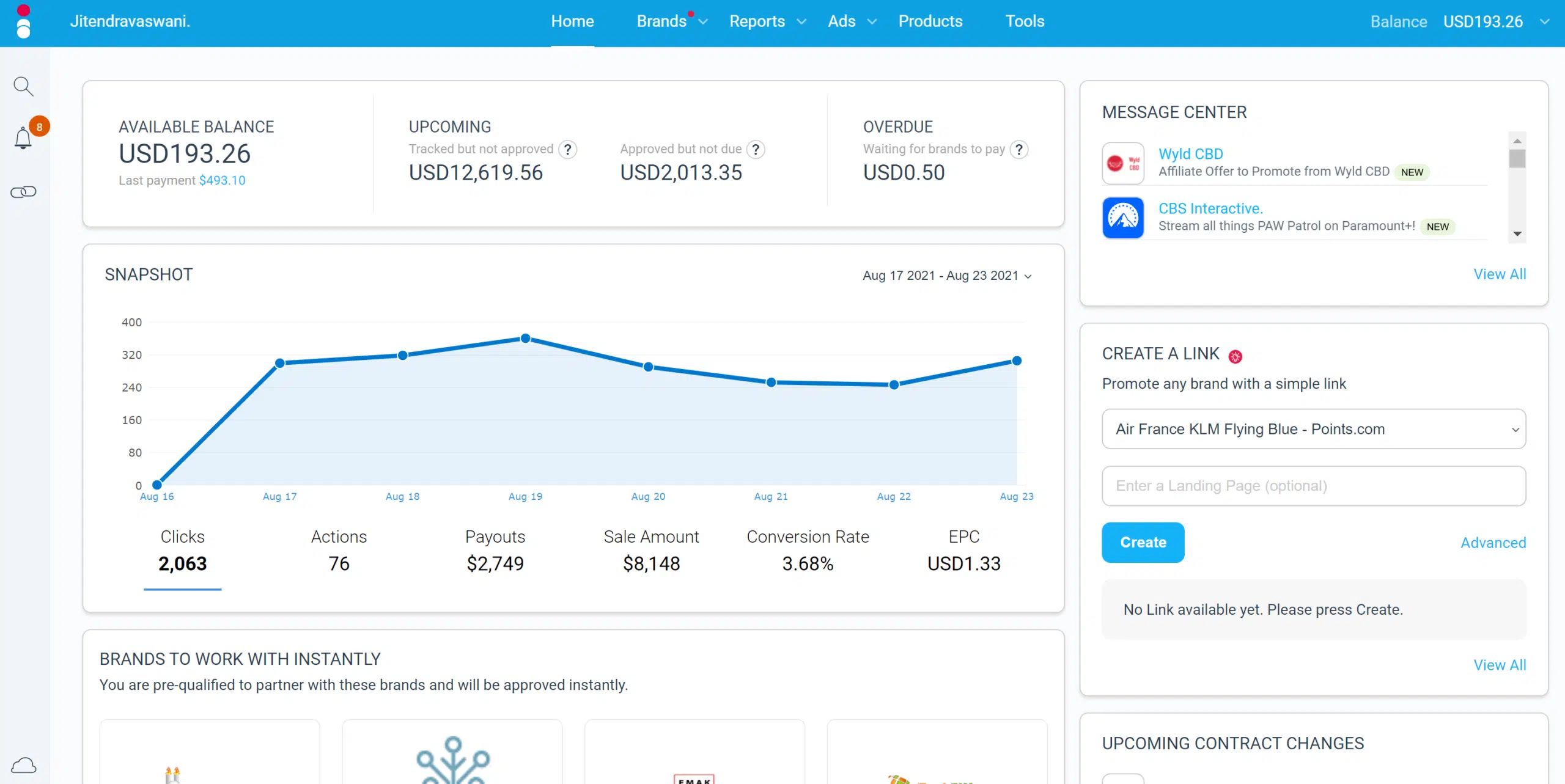Open the snapshot date range dropdown
This screenshot has height=784, width=1565.
[947, 276]
